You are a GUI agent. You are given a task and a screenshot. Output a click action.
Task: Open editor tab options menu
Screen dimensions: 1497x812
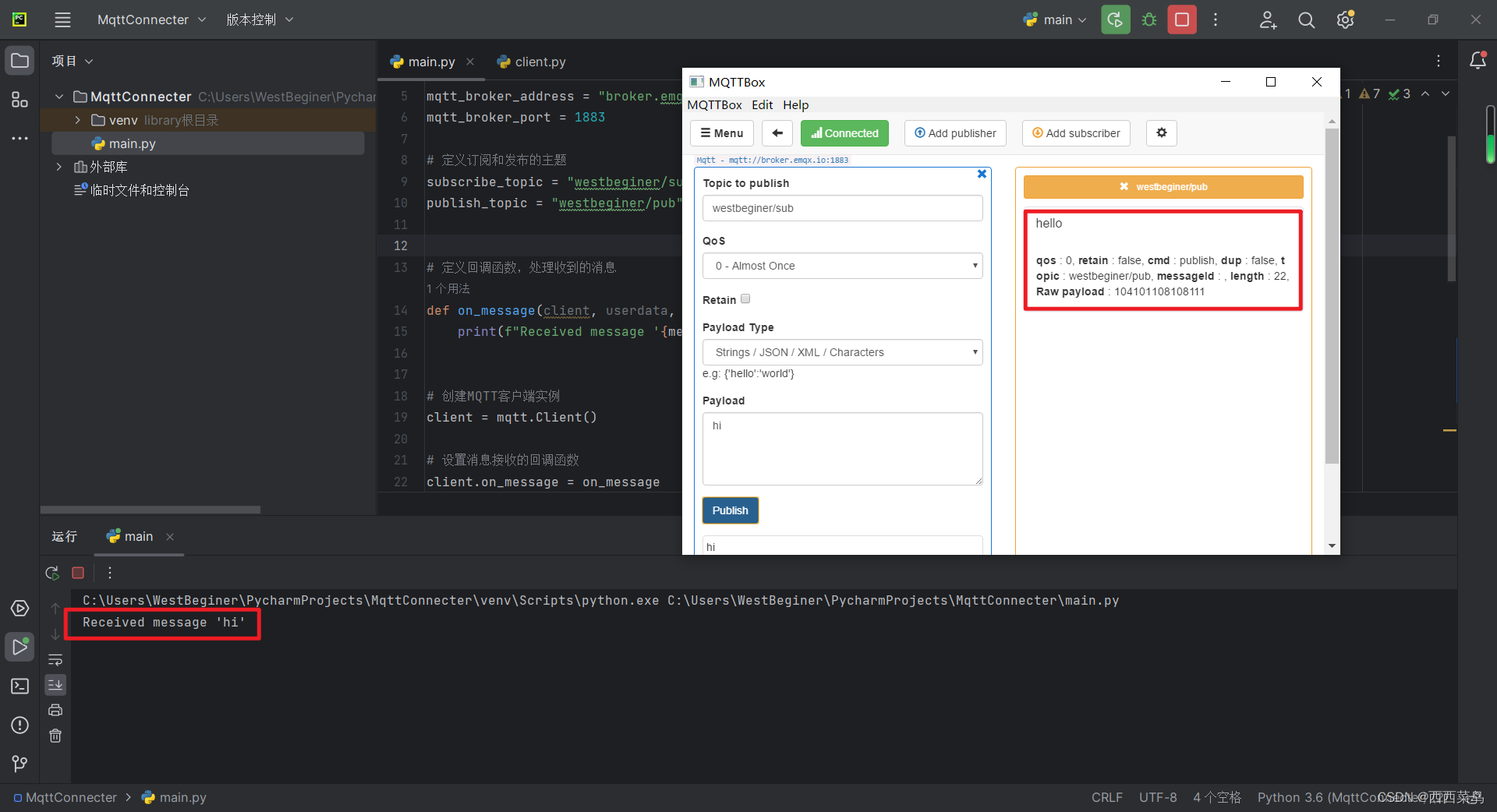click(1439, 61)
